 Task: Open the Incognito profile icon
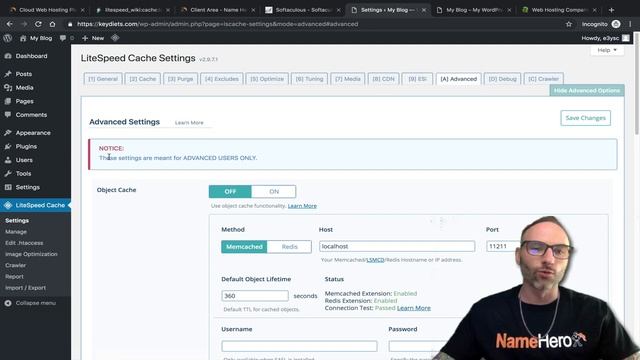pyautogui.click(x=616, y=24)
